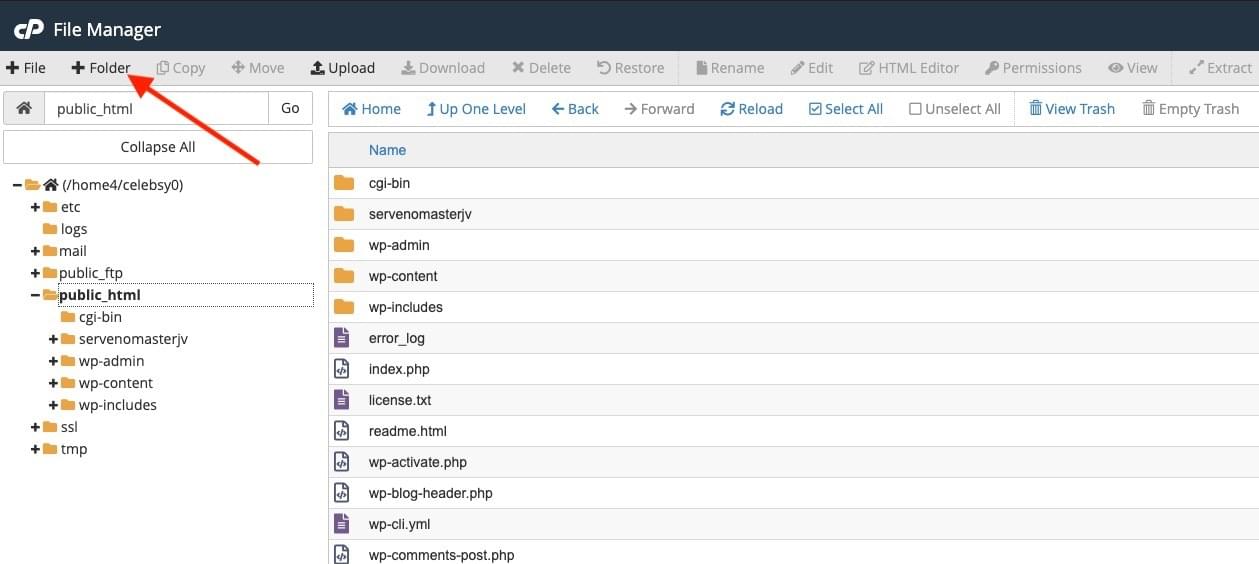Click the public_html path input field
1259x564 pixels.
(156, 108)
